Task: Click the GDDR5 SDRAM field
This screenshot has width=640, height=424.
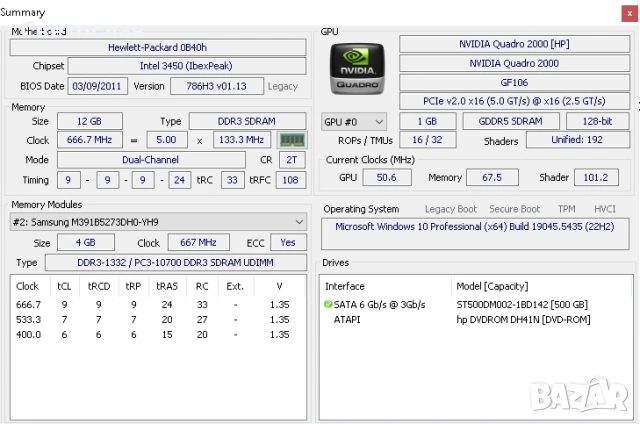Action: (x=511, y=121)
